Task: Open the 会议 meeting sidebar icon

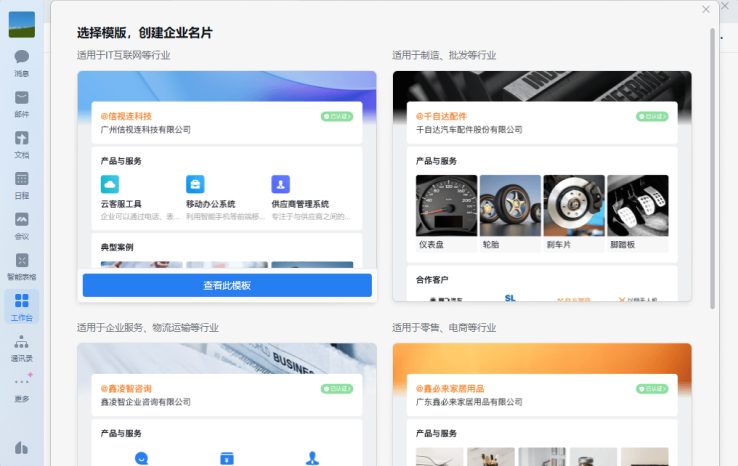Action: click(x=22, y=225)
